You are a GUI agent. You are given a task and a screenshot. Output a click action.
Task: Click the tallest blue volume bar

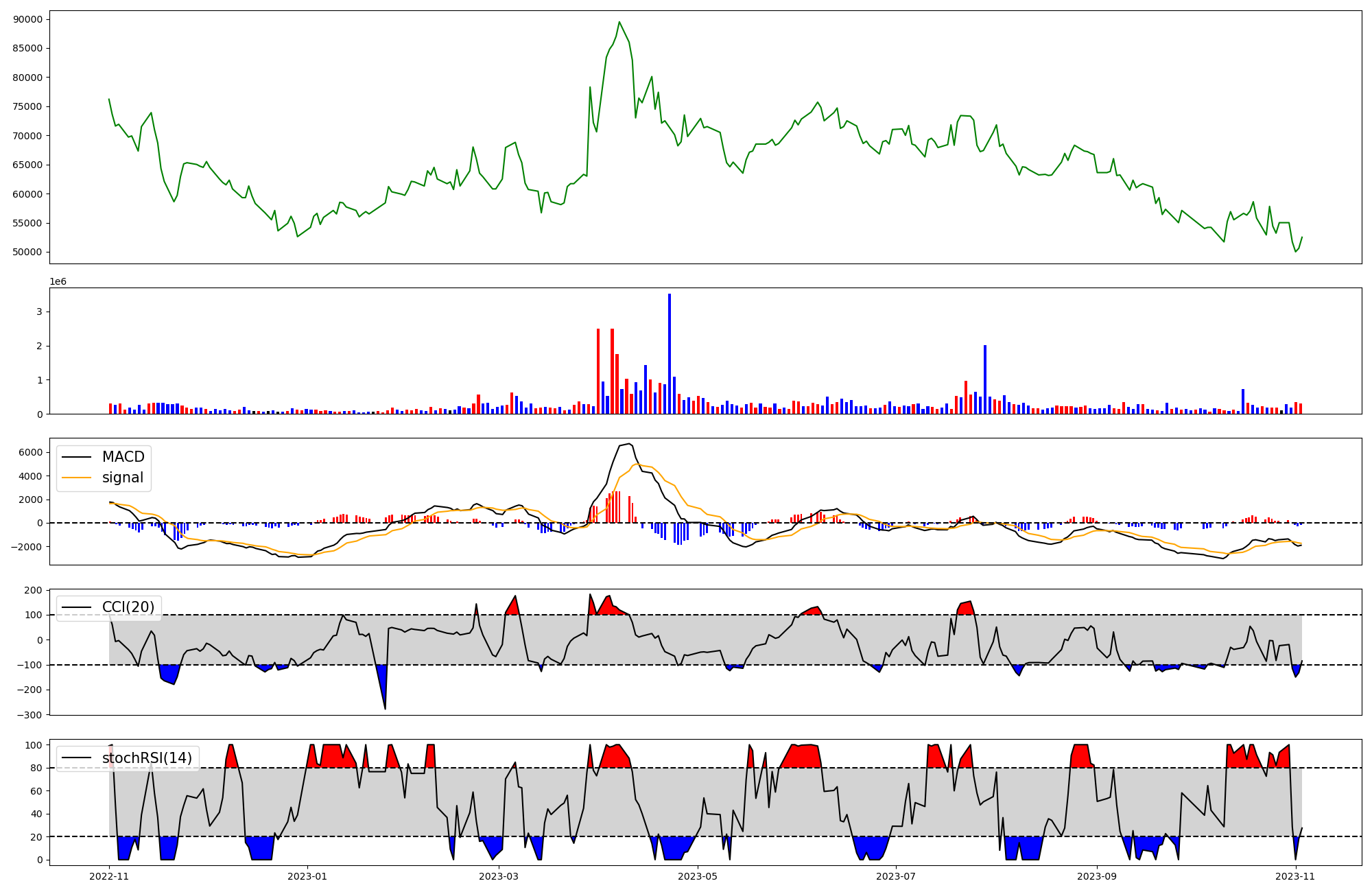coord(670,353)
